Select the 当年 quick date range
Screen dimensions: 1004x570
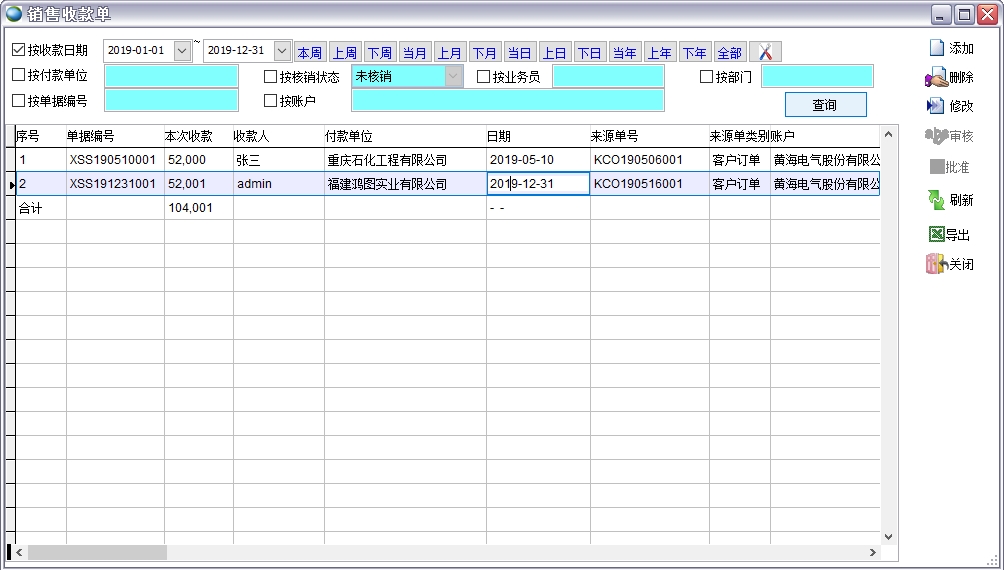(x=625, y=53)
